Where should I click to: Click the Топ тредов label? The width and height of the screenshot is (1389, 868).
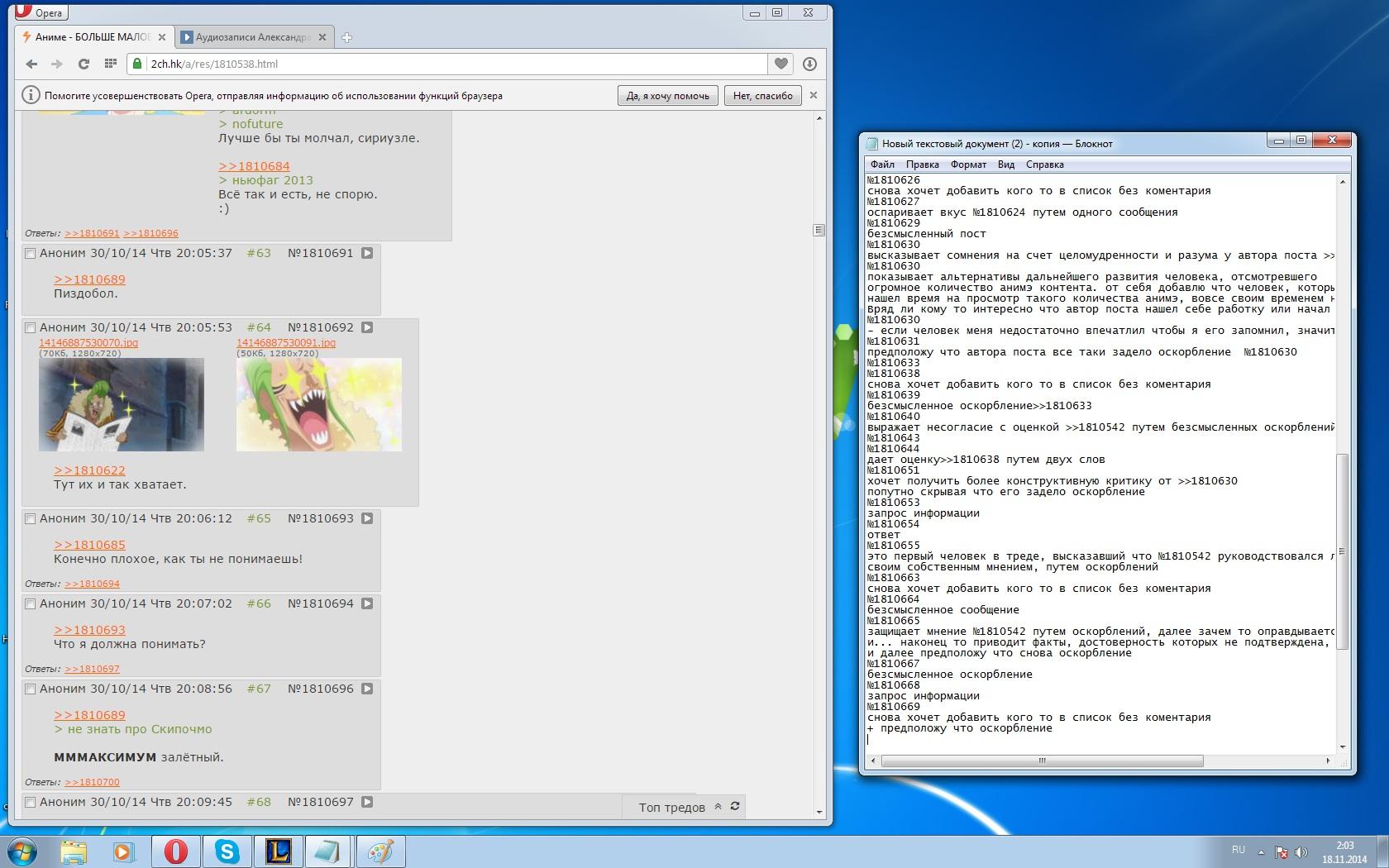coord(671,808)
